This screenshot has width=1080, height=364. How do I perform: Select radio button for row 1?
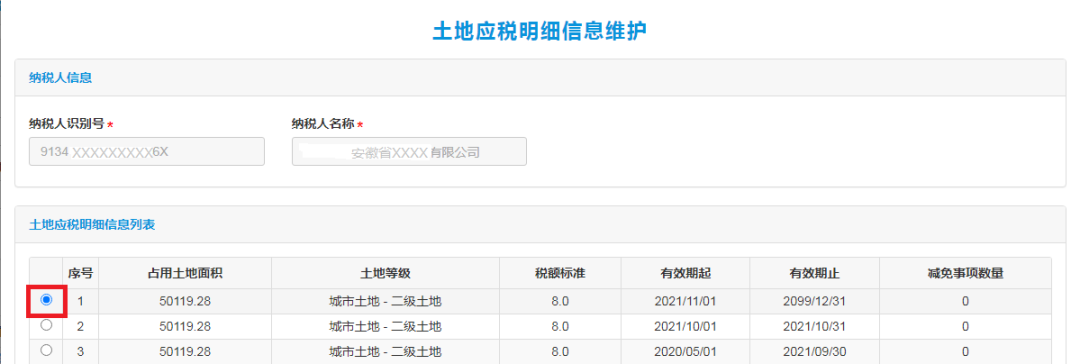[46, 300]
